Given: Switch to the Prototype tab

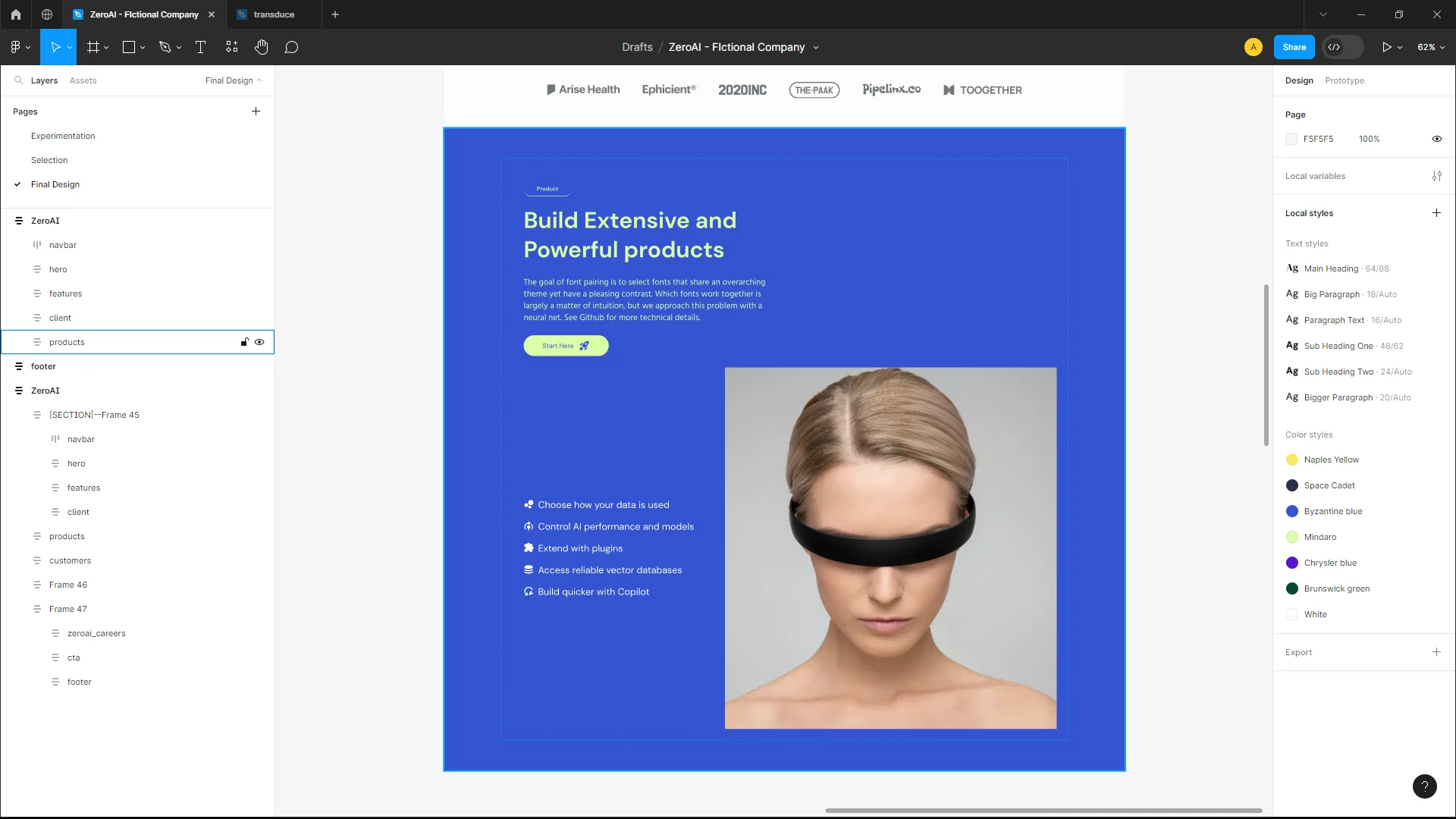Looking at the screenshot, I should click(x=1344, y=80).
